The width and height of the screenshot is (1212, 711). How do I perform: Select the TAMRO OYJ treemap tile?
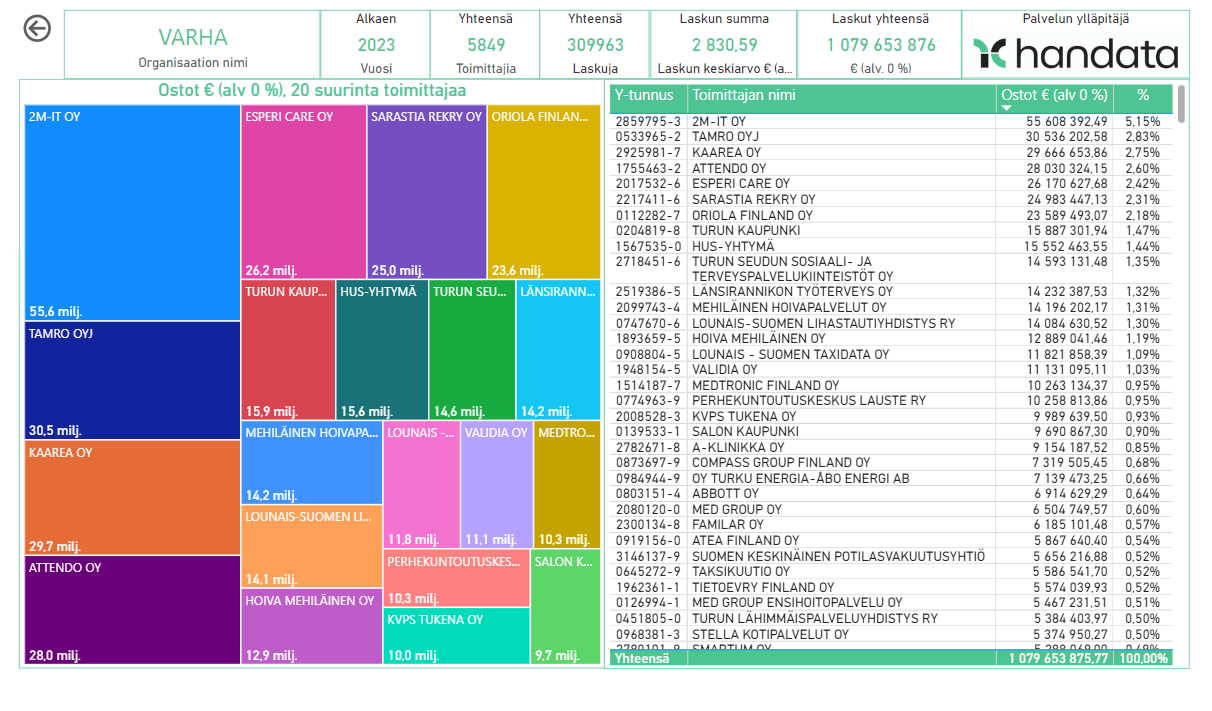tap(132, 381)
